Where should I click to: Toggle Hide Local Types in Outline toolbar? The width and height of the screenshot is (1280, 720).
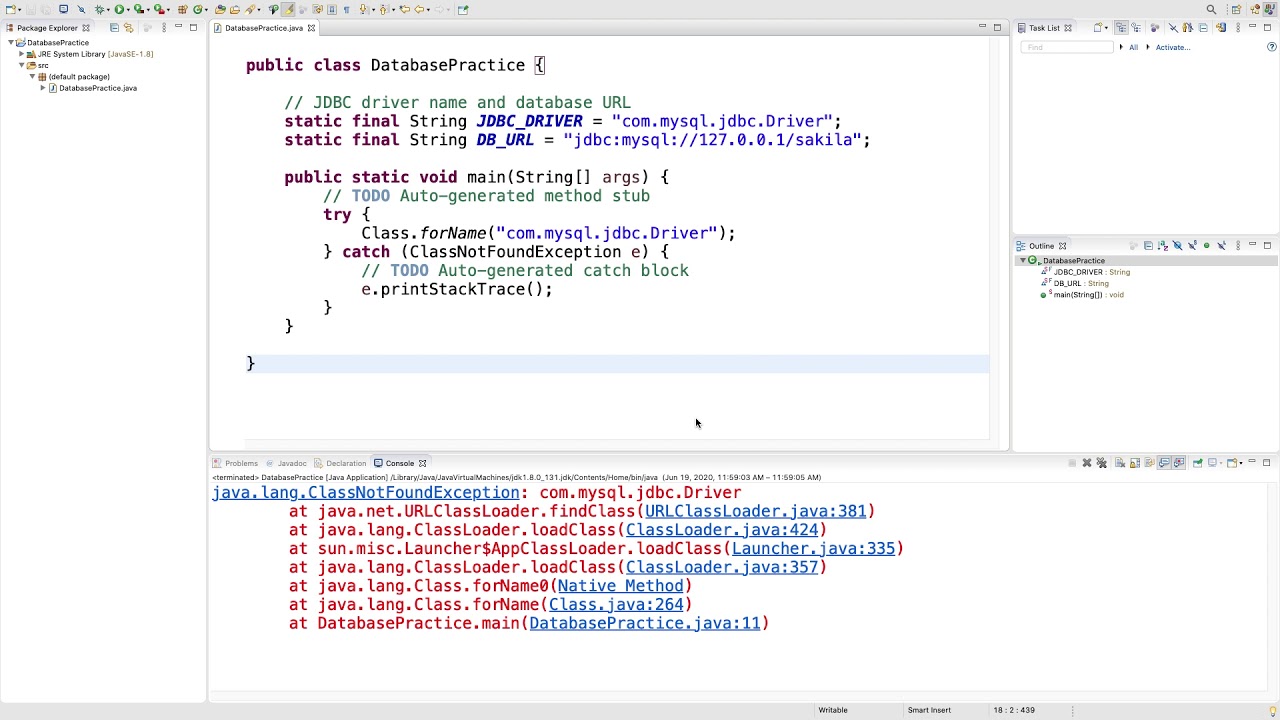click(1222, 246)
